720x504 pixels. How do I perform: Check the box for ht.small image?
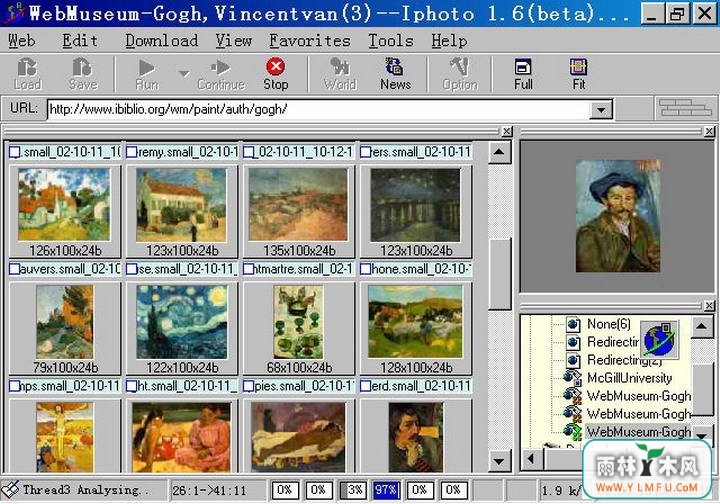(x=132, y=386)
